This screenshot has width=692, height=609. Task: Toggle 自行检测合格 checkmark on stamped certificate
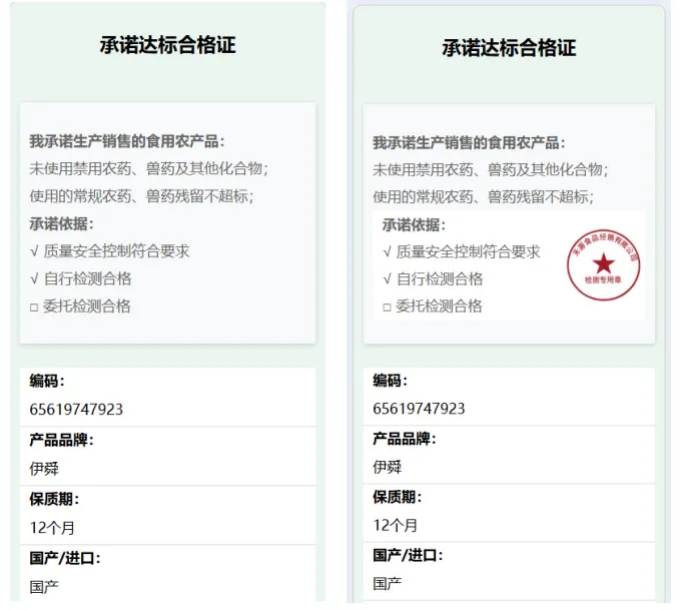click(387, 279)
